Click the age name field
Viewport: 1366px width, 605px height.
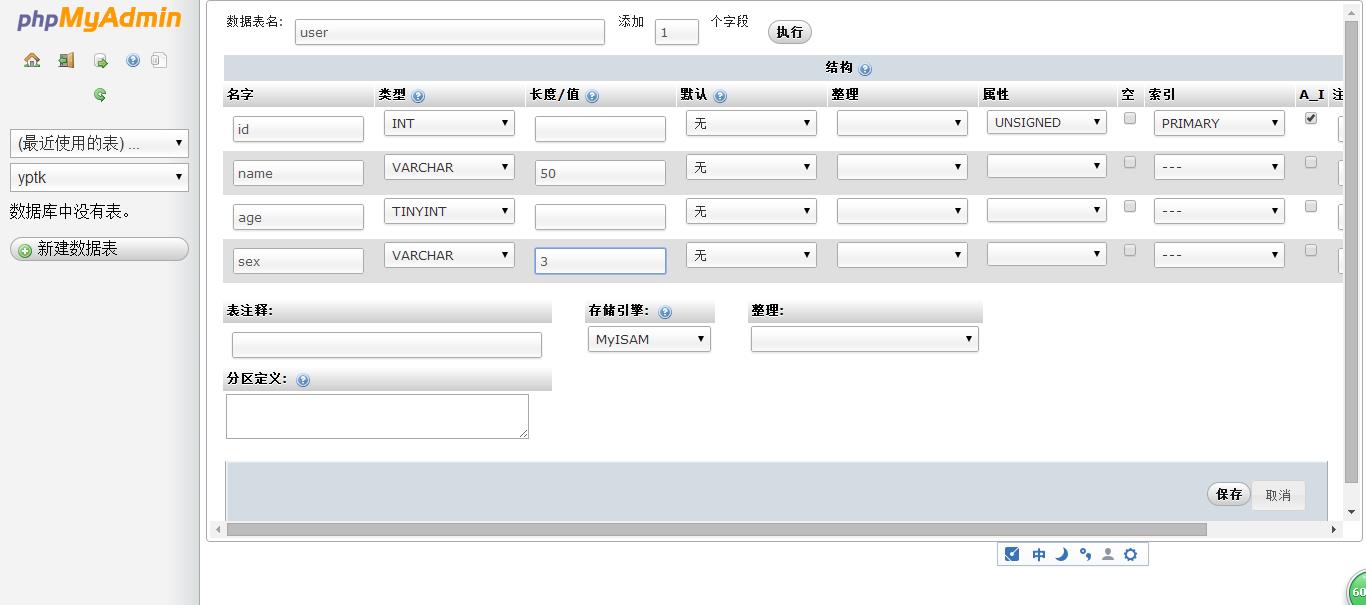298,217
